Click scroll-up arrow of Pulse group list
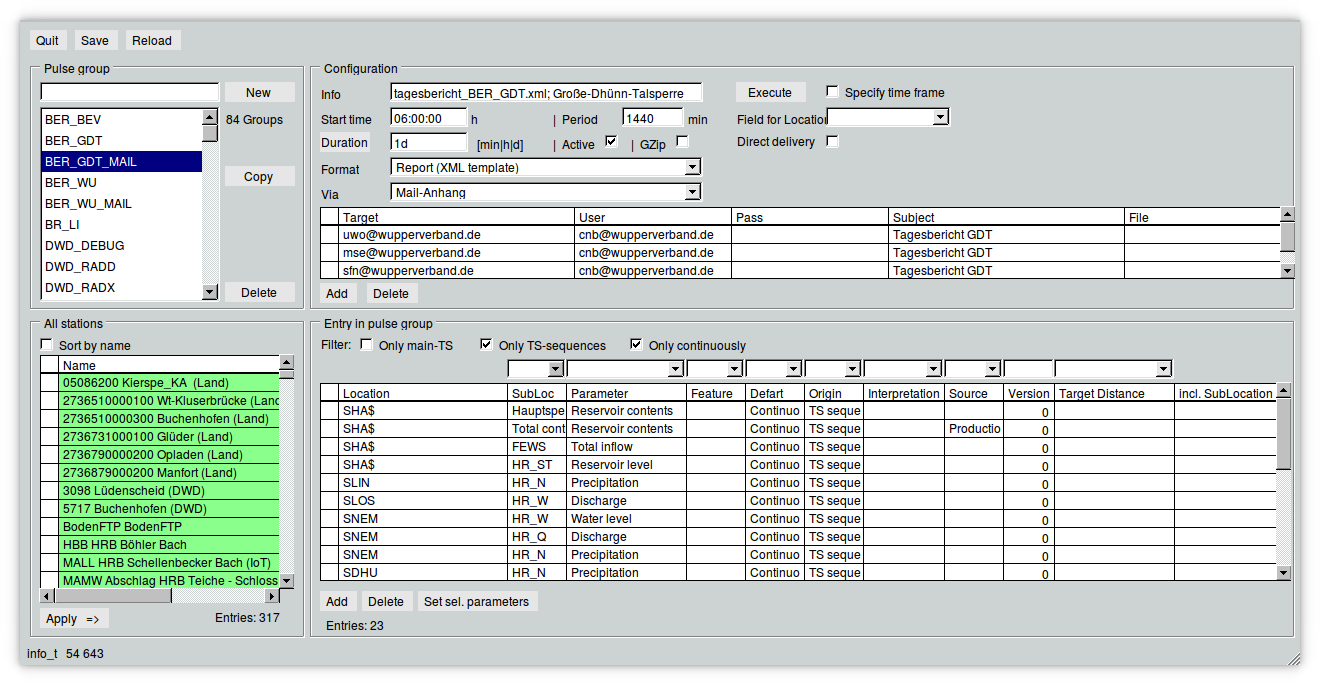This screenshot has width=1320, height=685. (x=210, y=116)
